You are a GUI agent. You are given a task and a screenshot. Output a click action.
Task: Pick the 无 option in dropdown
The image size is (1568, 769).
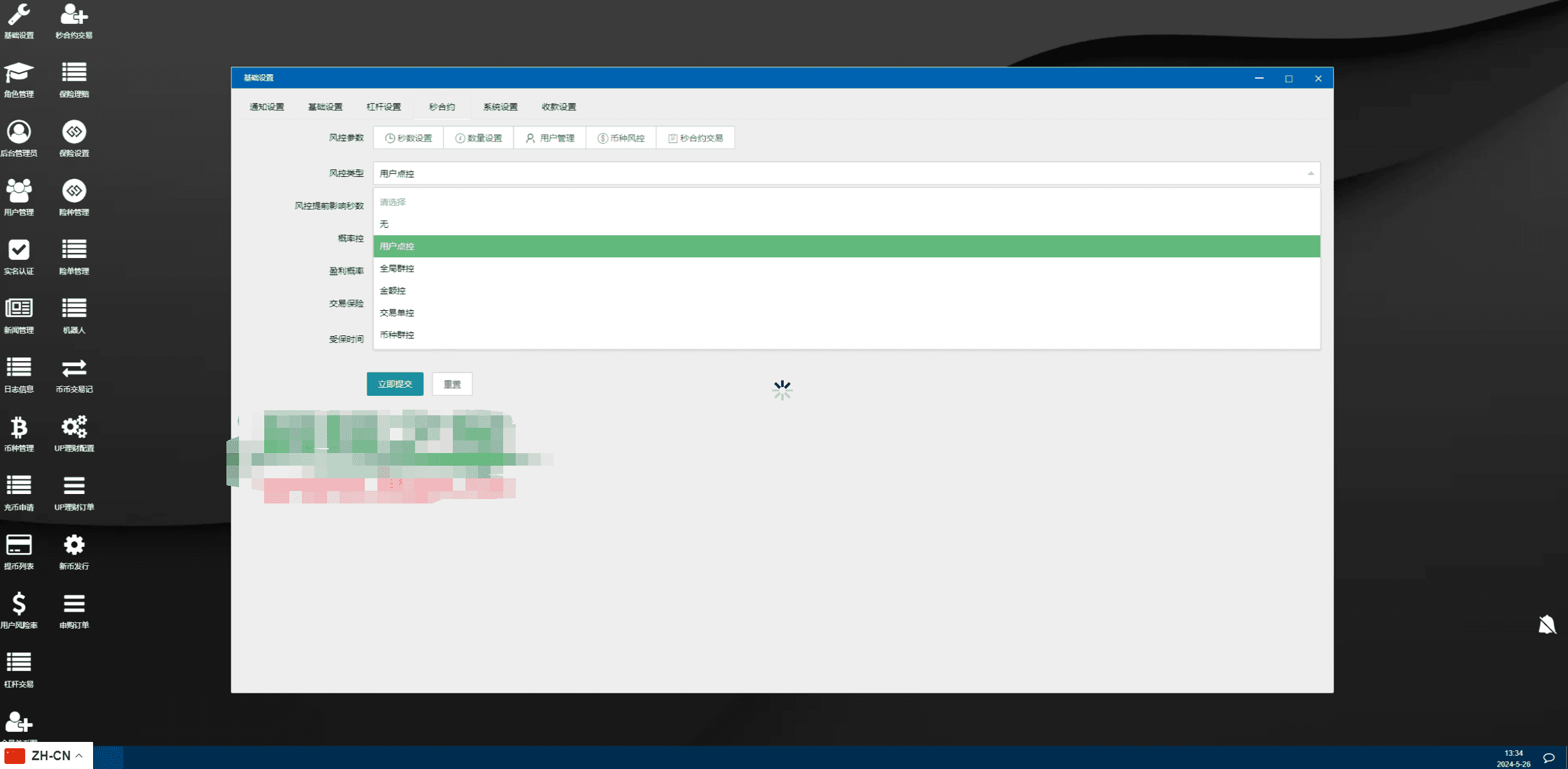[x=384, y=224]
